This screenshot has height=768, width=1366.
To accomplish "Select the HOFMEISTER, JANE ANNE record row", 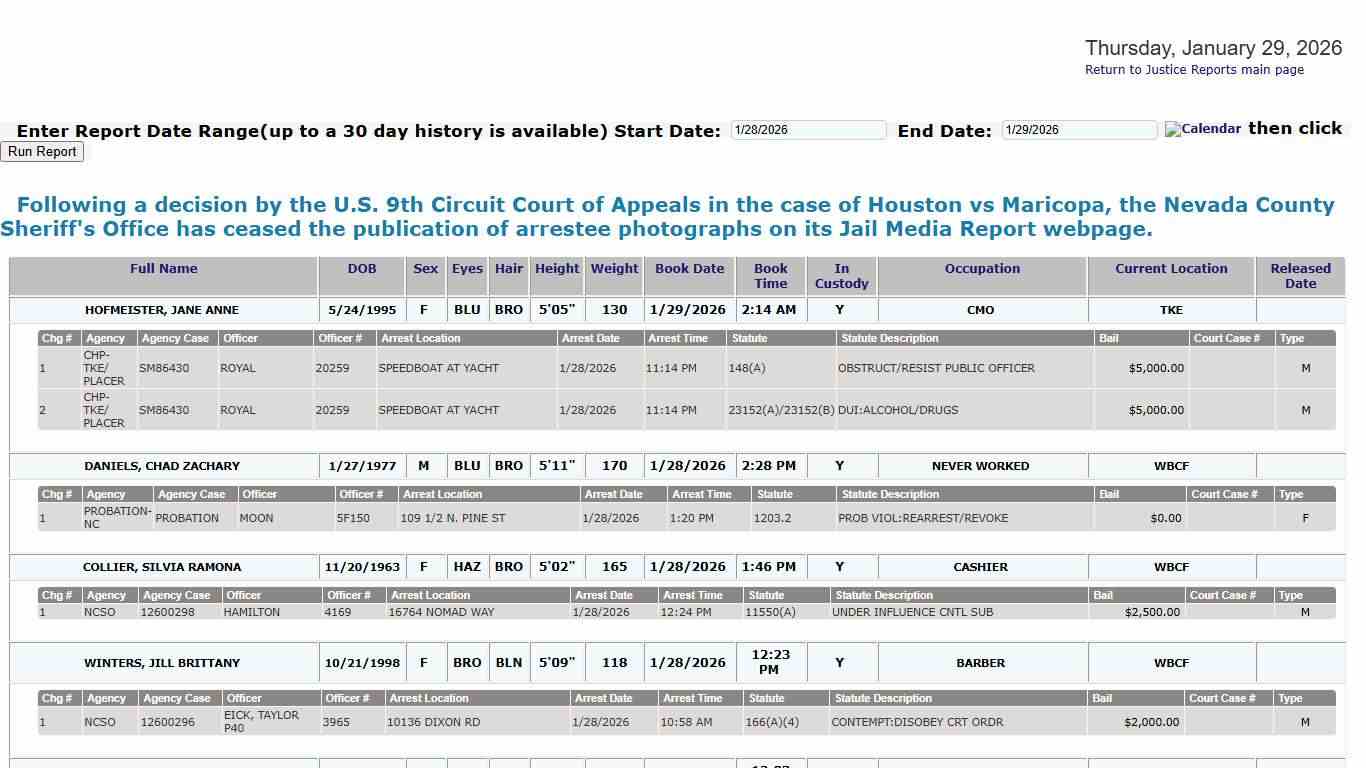I will tap(163, 310).
